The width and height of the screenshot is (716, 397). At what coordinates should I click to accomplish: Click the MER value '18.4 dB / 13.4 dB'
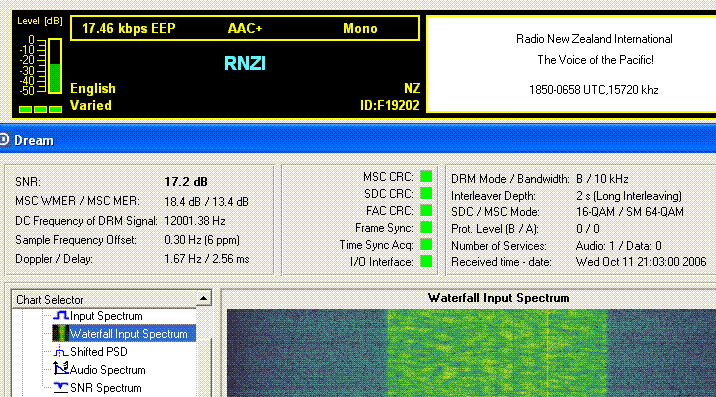pyautogui.click(x=206, y=201)
